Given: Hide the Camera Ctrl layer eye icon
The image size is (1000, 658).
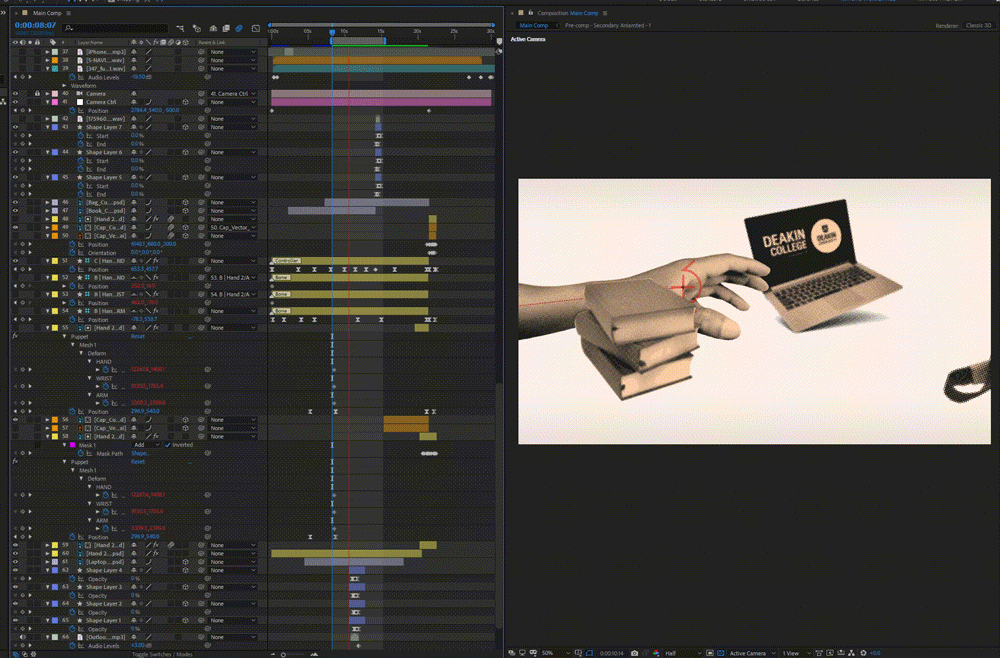Looking at the screenshot, I should coord(15,102).
